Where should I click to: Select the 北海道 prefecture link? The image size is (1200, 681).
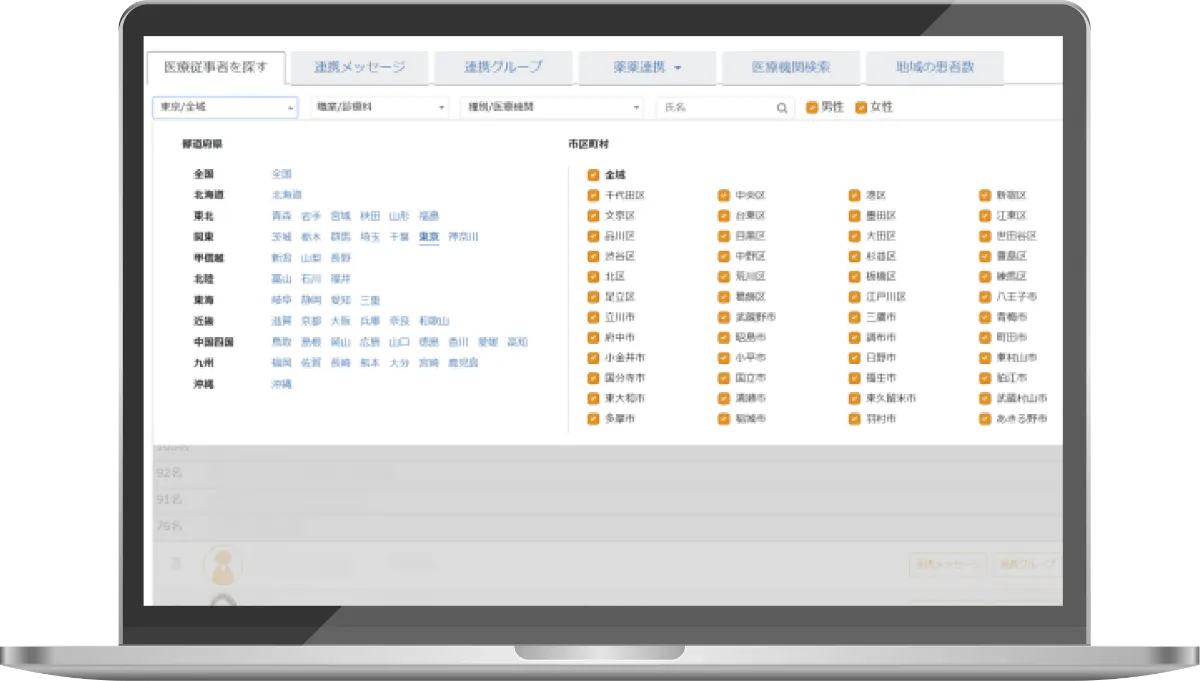click(x=286, y=195)
